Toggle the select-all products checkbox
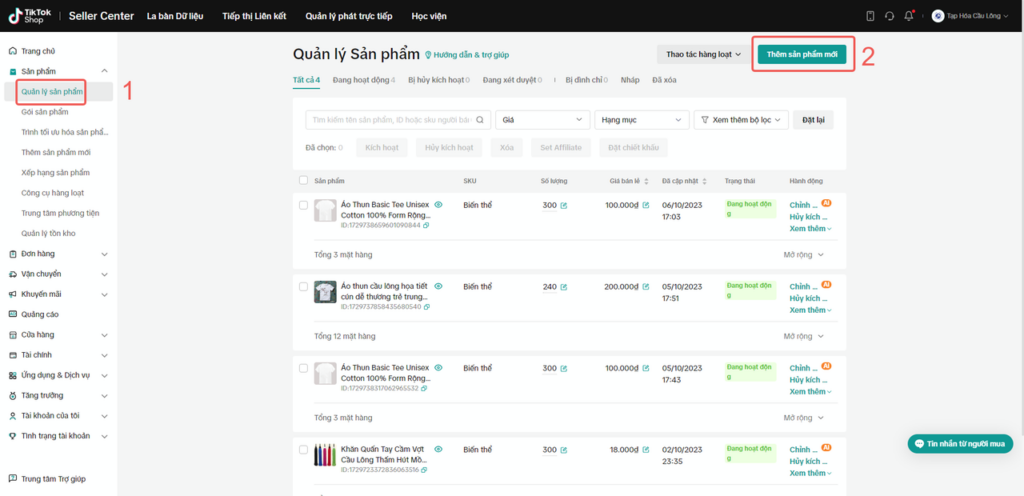 (303, 180)
